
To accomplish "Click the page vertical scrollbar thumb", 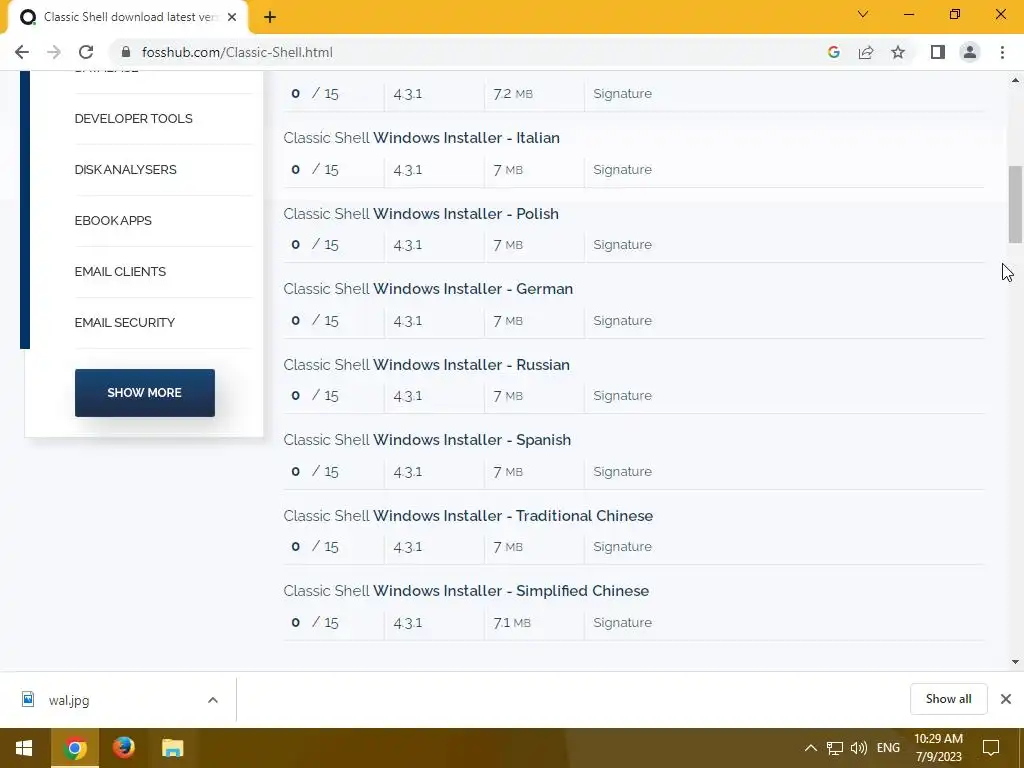I will 1015,204.
